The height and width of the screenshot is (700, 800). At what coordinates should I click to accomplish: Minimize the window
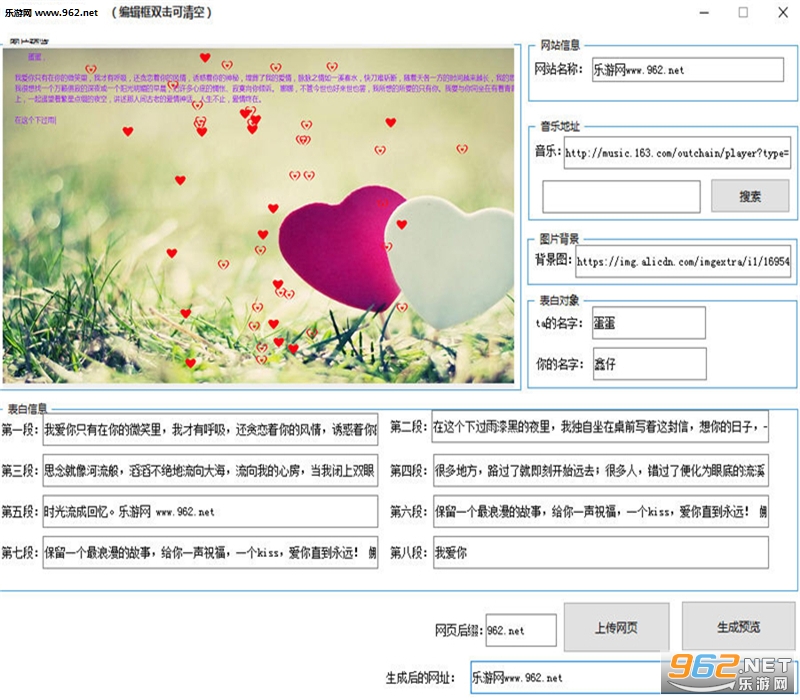tap(704, 12)
